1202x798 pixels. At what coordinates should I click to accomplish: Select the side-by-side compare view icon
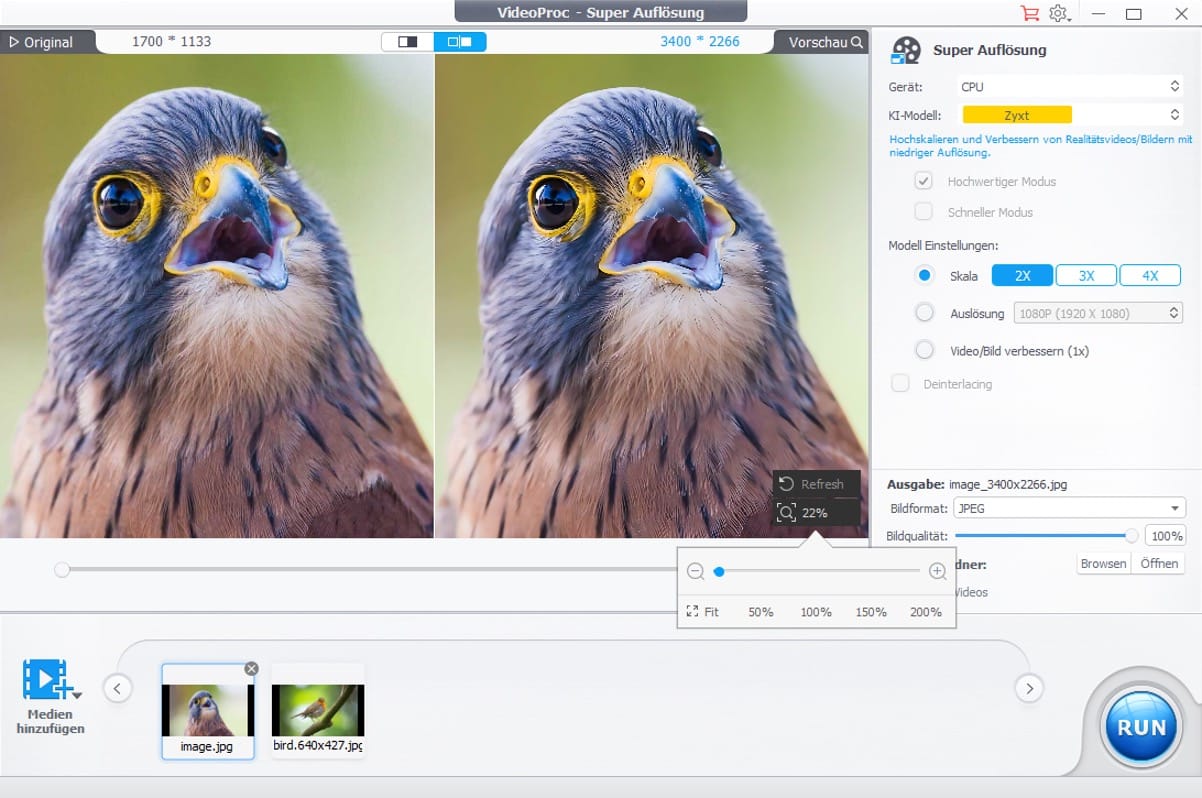pos(460,42)
